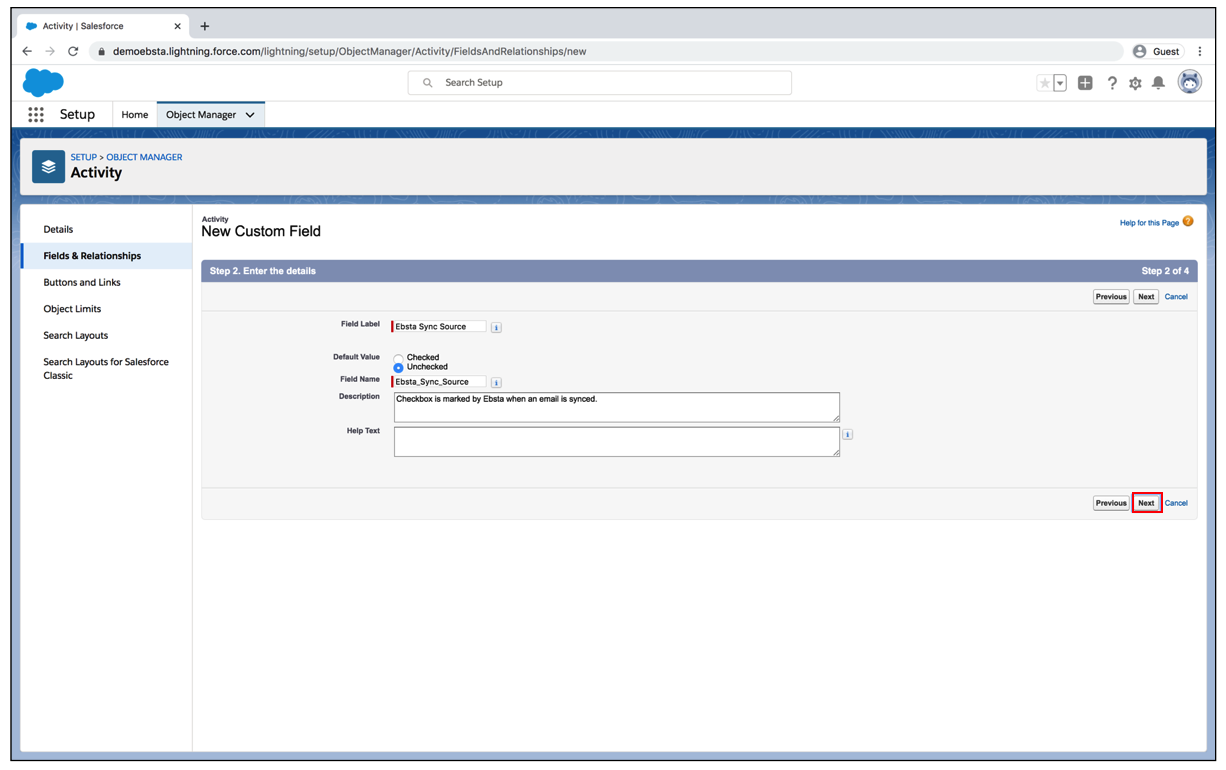Open the user profile avatar
The width and height of the screenshot is (1226, 770).
click(1189, 83)
